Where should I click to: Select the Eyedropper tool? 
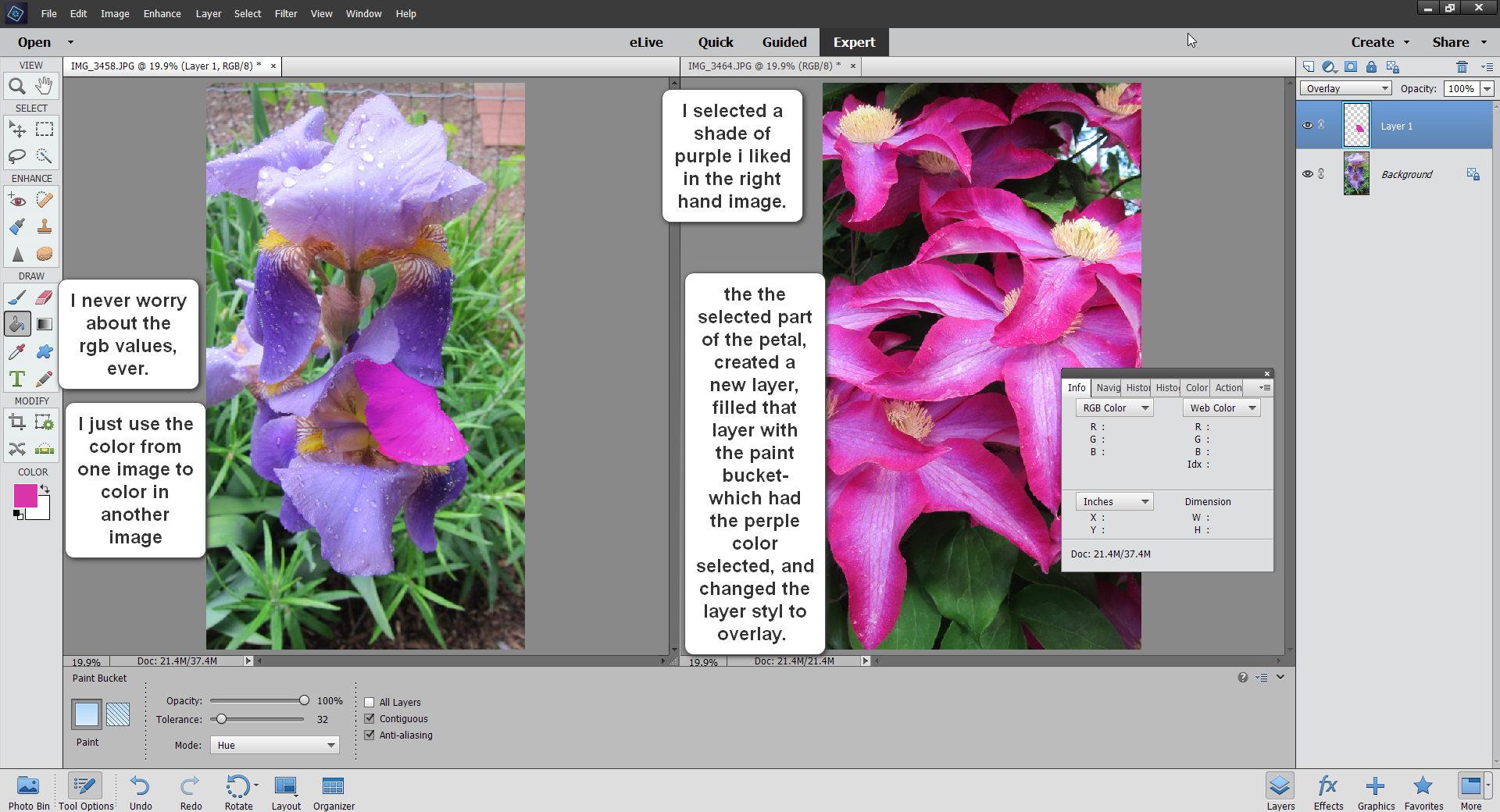pyautogui.click(x=17, y=351)
